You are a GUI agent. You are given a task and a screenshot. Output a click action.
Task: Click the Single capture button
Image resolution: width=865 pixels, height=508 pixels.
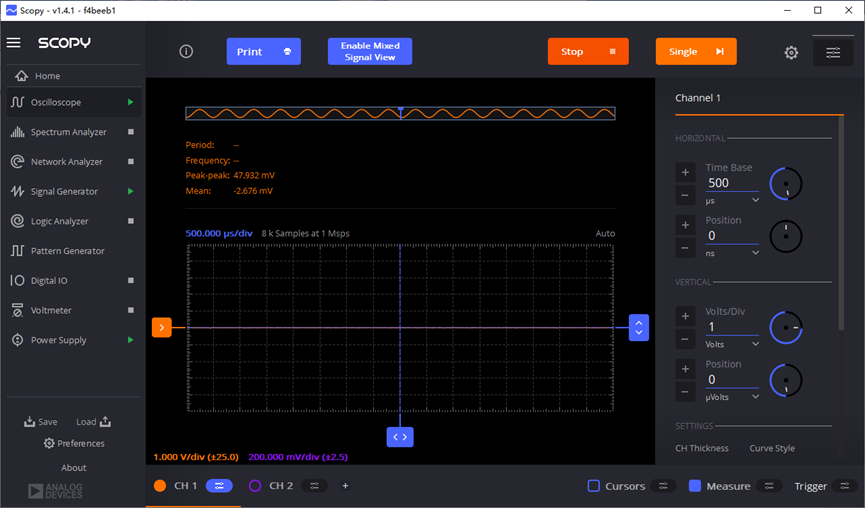pos(696,51)
